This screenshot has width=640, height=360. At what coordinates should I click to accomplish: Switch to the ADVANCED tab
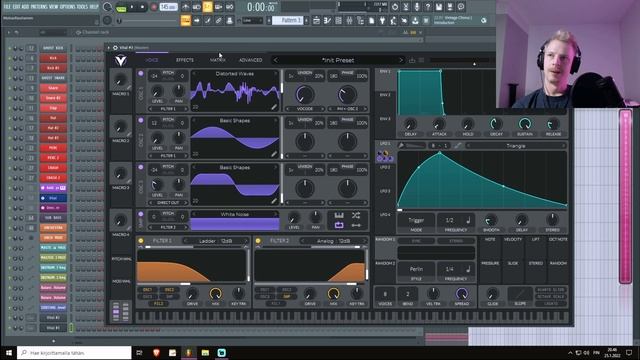tap(251, 60)
